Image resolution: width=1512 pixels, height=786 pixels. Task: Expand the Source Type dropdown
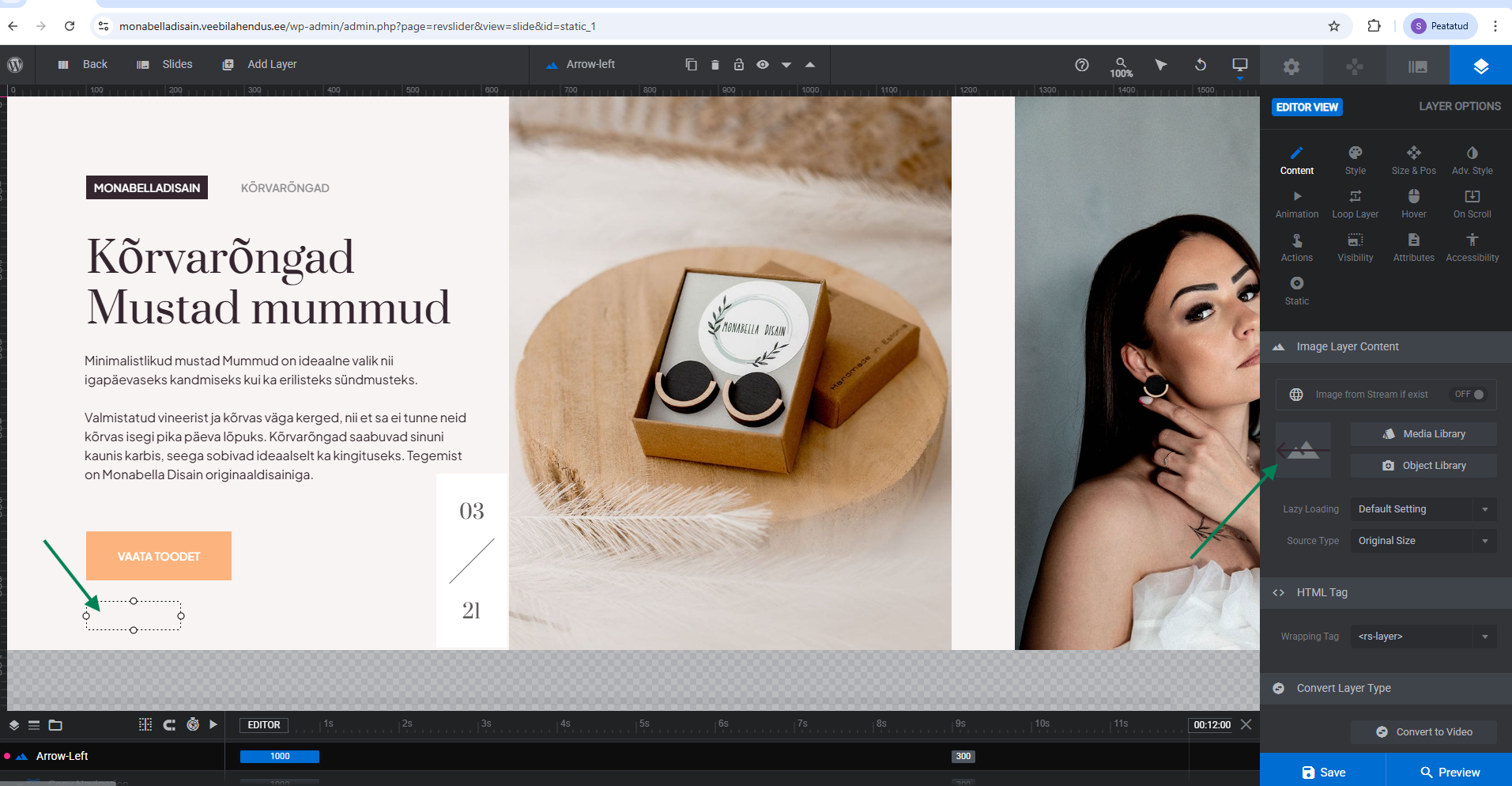1423,541
